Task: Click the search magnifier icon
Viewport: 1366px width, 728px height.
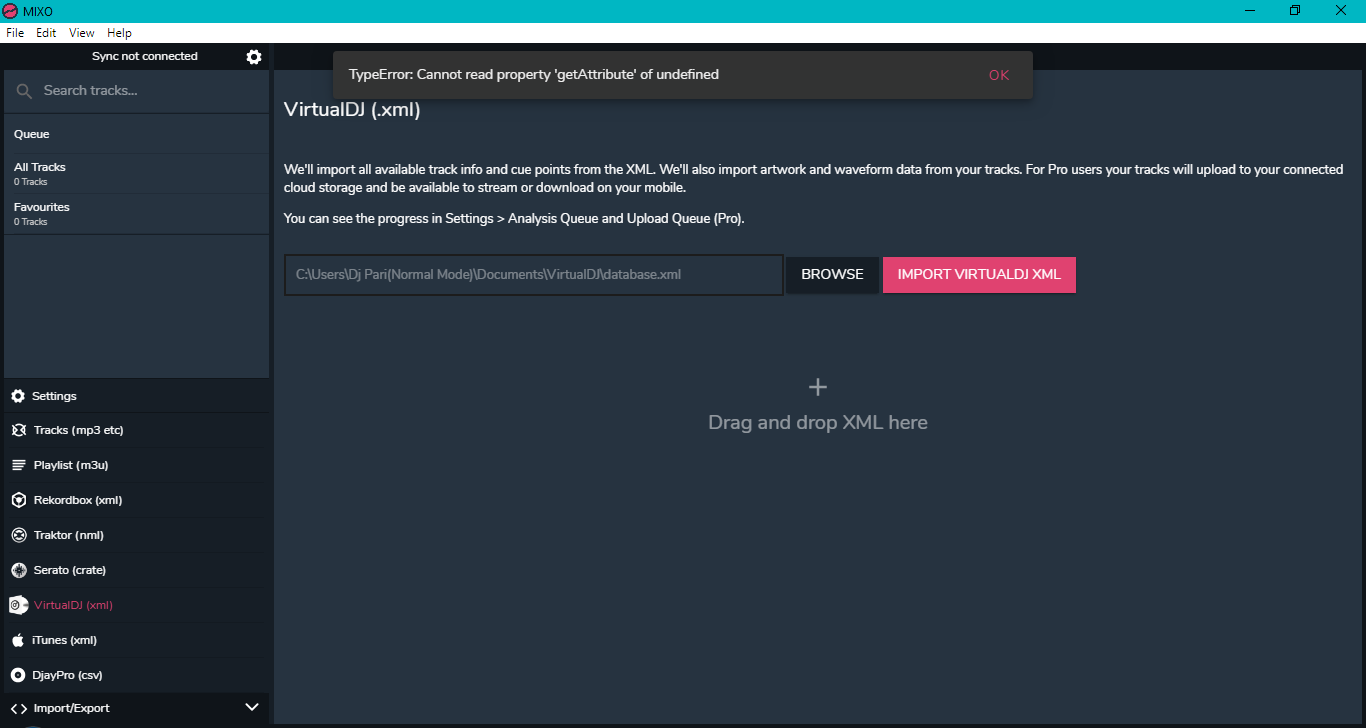Action: tap(25, 91)
